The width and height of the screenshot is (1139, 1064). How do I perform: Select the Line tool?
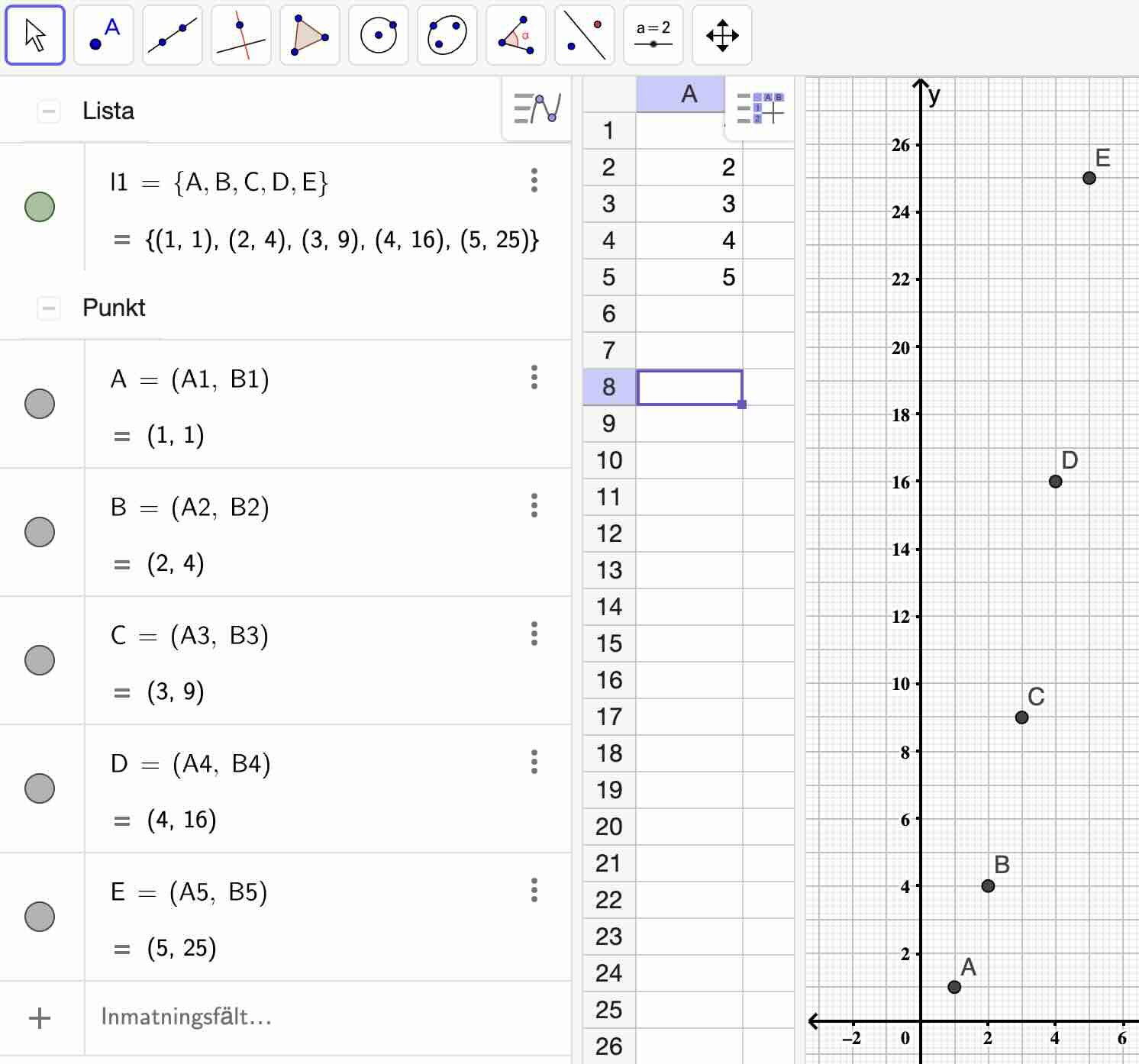pos(172,34)
